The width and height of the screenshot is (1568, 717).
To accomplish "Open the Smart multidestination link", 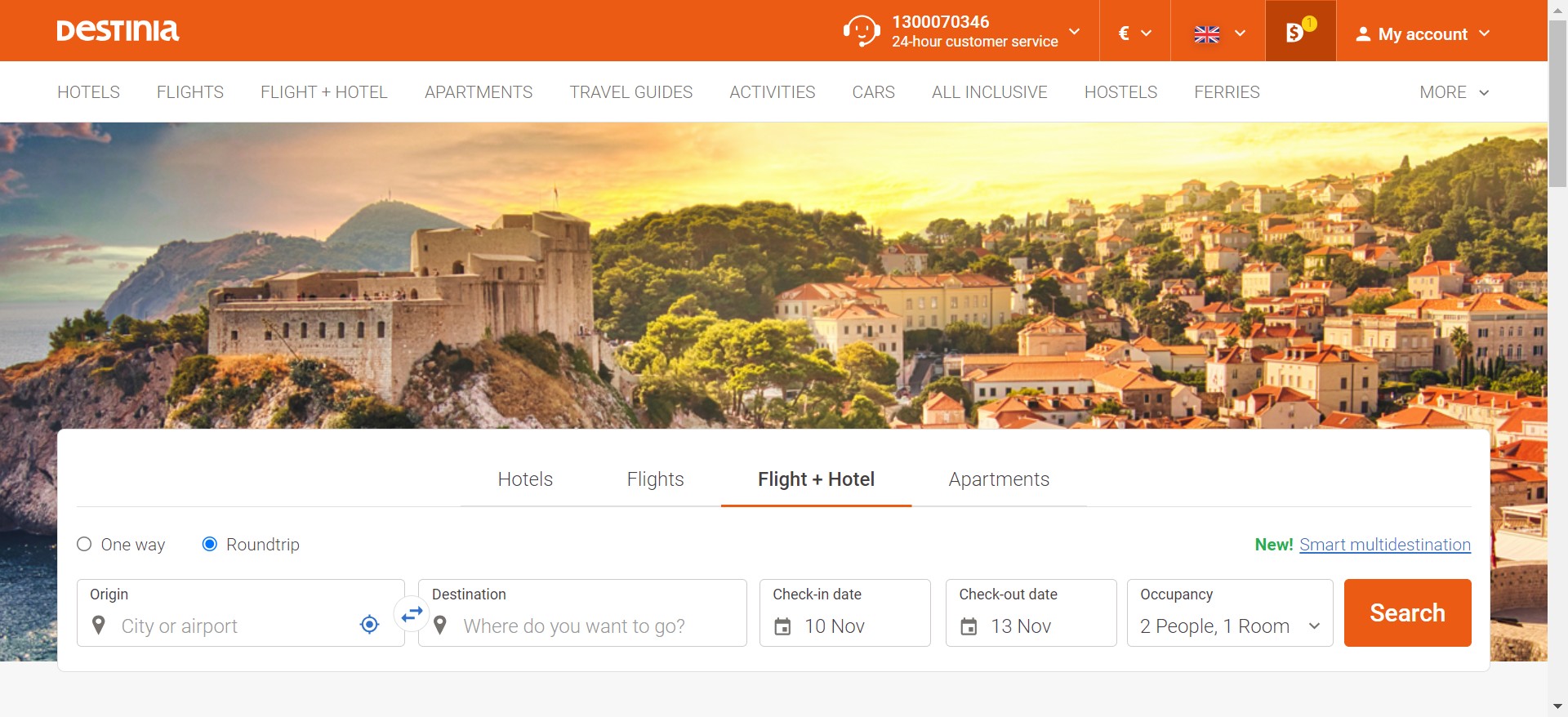I will 1384,545.
